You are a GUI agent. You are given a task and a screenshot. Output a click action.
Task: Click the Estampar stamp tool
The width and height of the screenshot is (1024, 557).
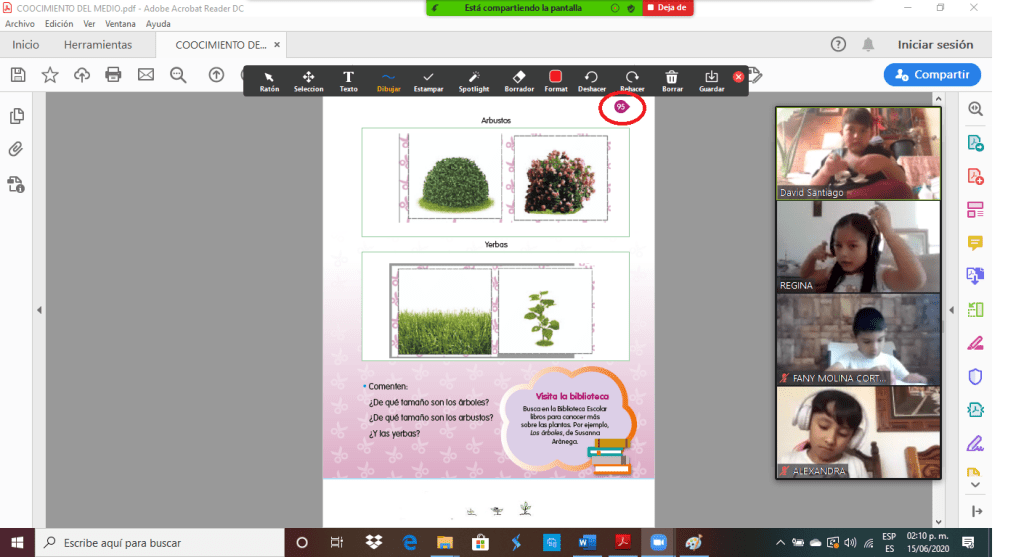428,81
